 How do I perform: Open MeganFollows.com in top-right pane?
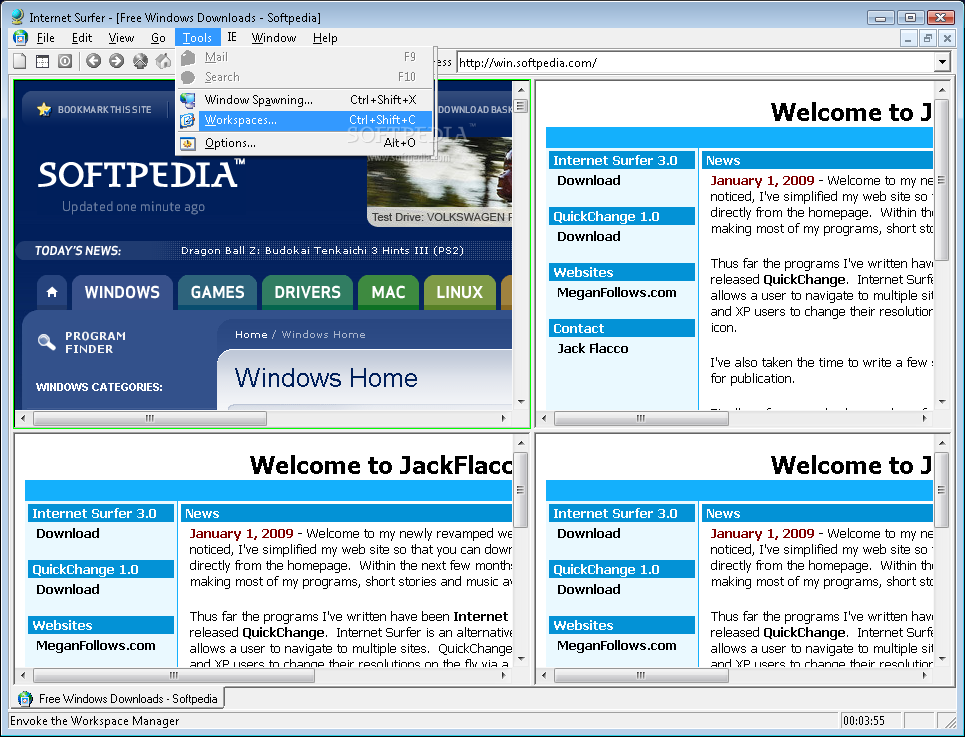coord(617,292)
